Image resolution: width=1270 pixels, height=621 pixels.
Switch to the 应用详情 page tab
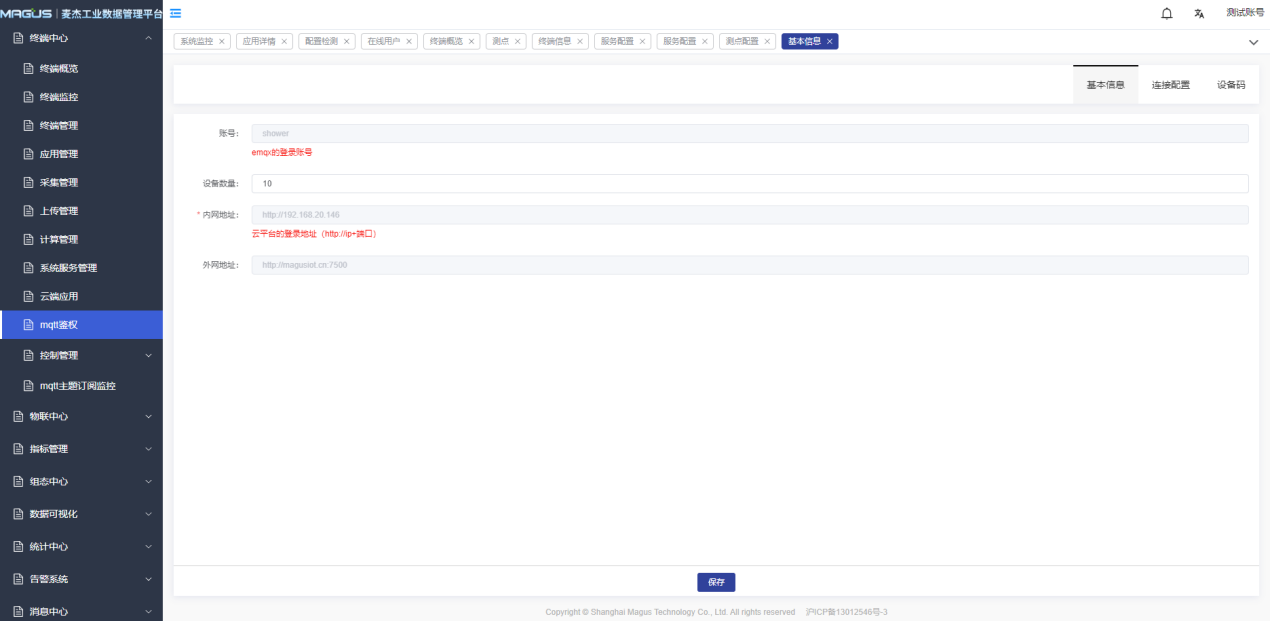[x=259, y=42]
